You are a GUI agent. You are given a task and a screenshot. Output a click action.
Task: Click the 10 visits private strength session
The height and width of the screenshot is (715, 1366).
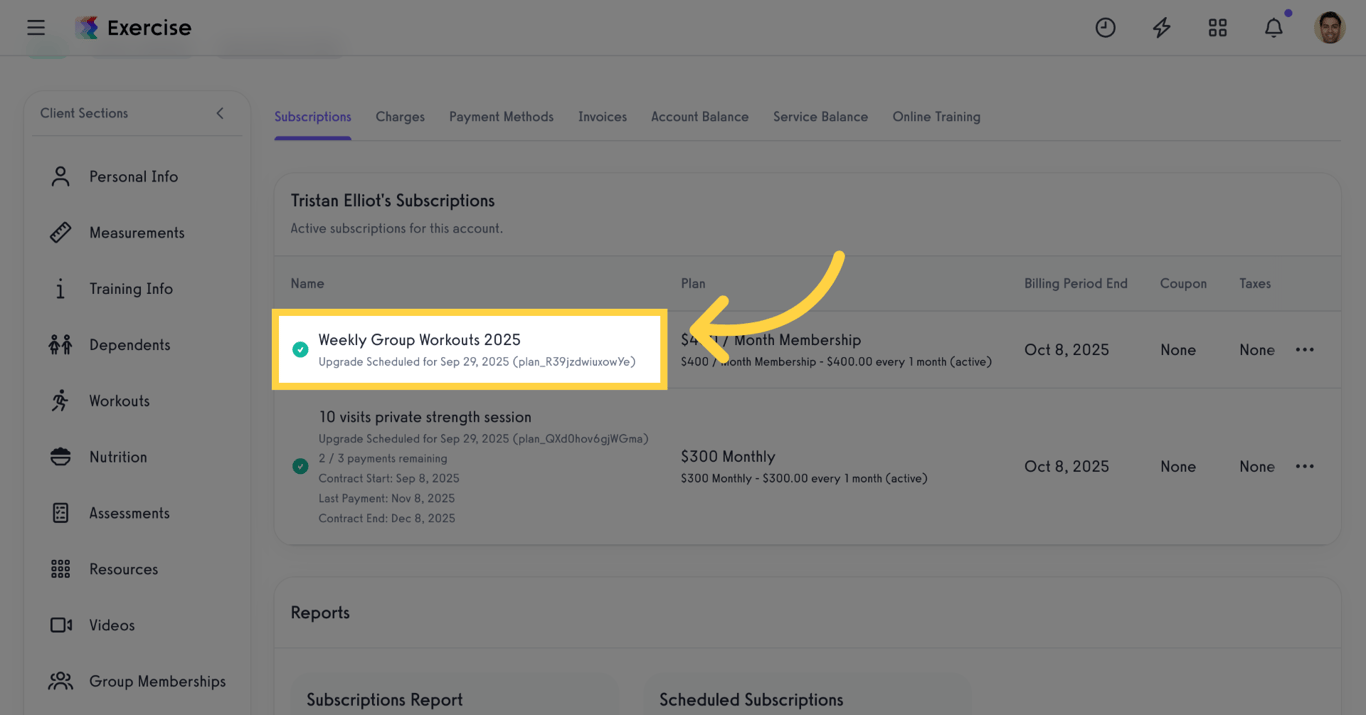point(425,417)
